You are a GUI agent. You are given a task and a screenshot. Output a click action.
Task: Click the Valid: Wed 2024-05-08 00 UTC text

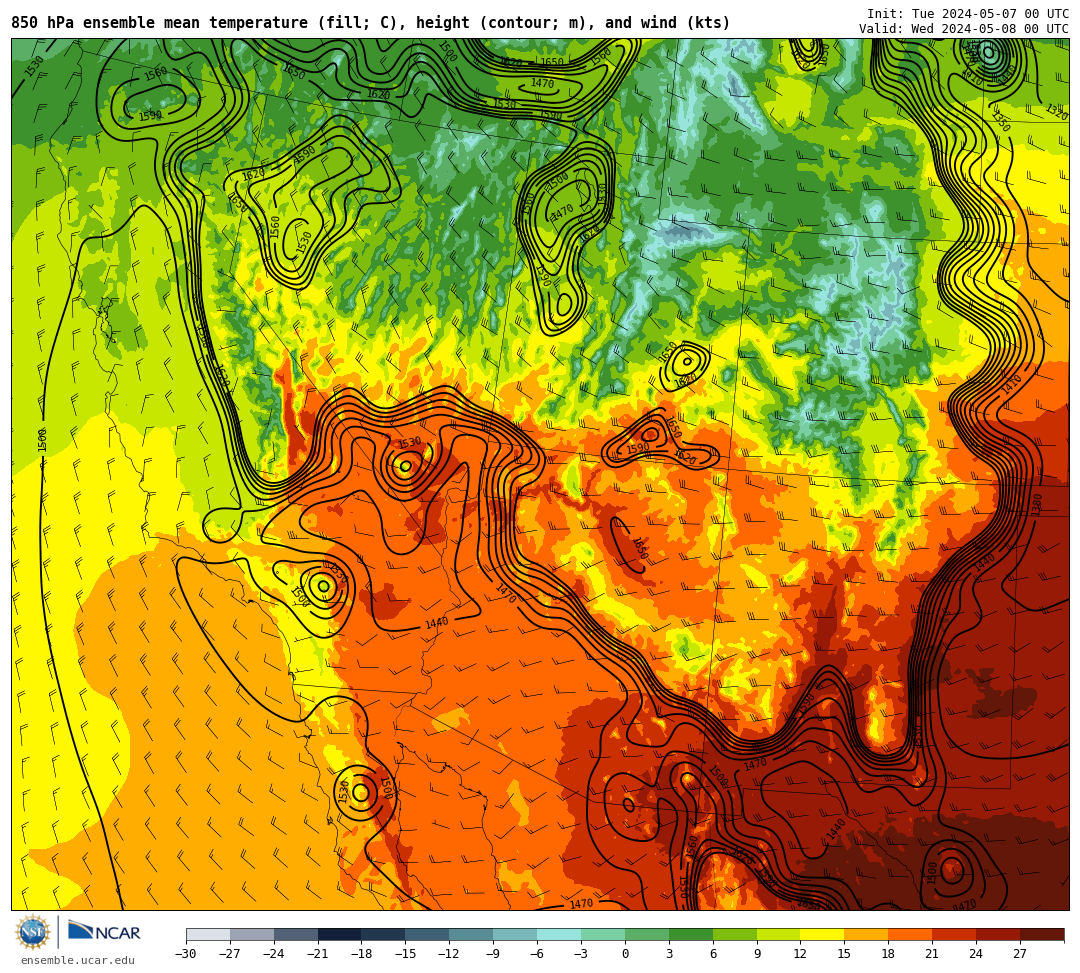964,29
